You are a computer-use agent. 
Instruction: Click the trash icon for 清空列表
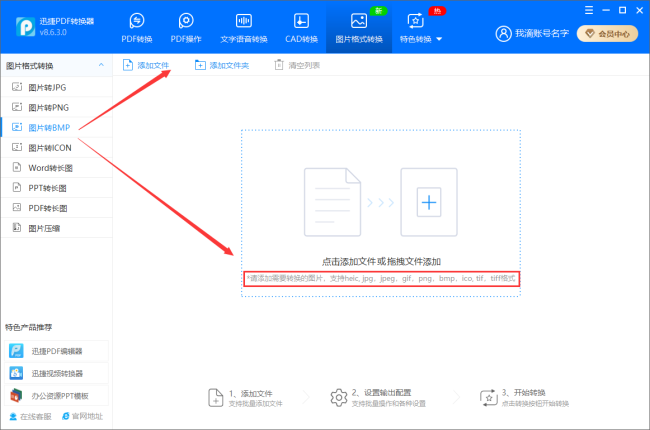click(279, 65)
